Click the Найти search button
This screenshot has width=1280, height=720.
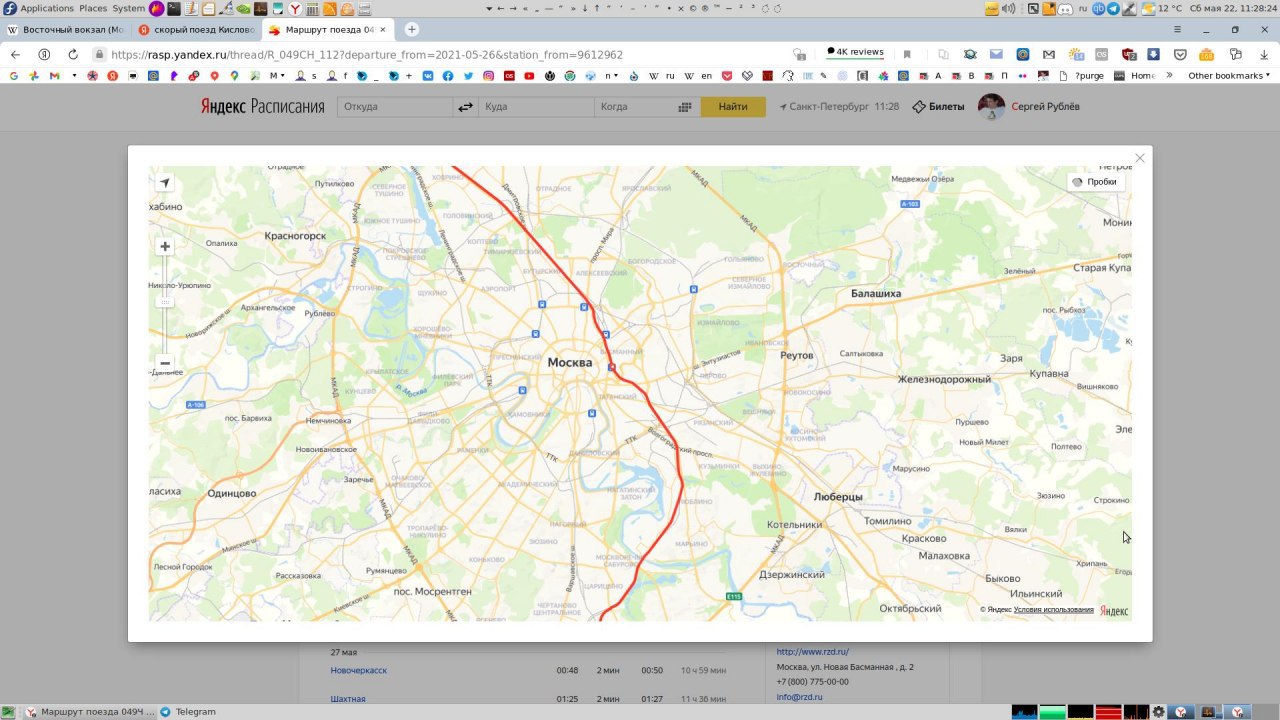pyautogui.click(x=733, y=107)
